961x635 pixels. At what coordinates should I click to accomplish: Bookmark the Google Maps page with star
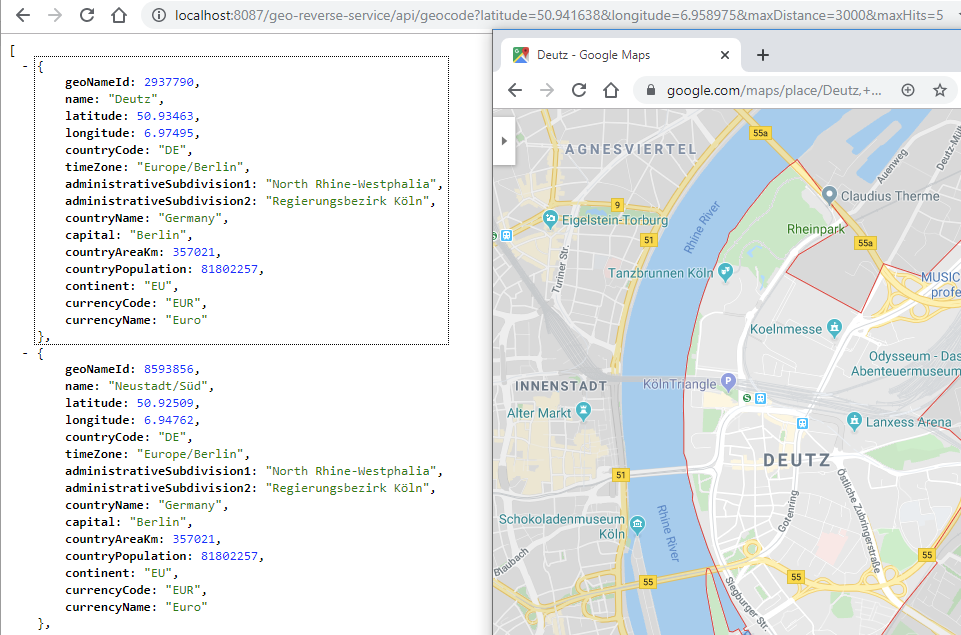click(940, 90)
